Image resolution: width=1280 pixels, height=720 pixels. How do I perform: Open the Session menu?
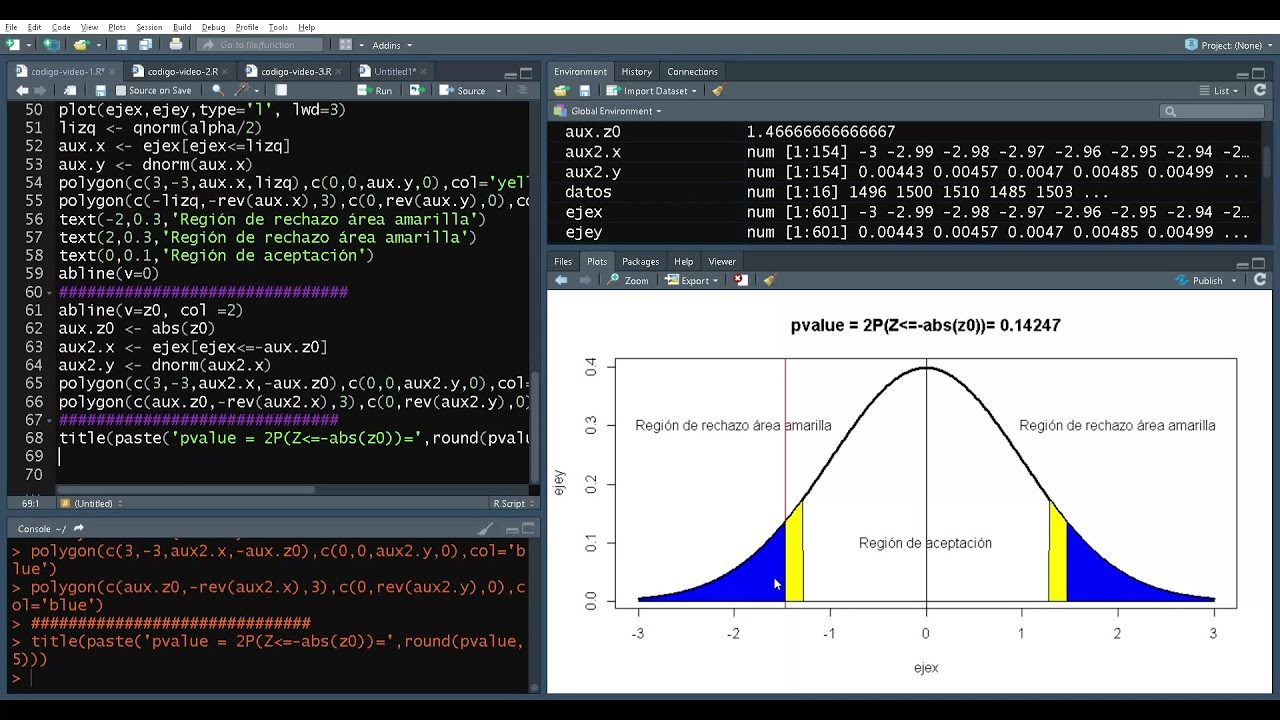click(x=149, y=27)
